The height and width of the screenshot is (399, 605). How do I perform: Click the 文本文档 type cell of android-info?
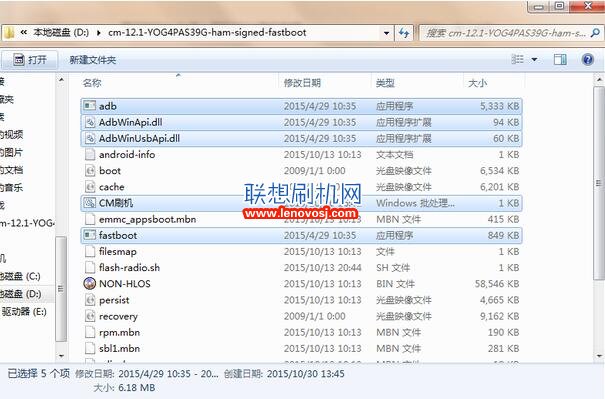click(394, 155)
